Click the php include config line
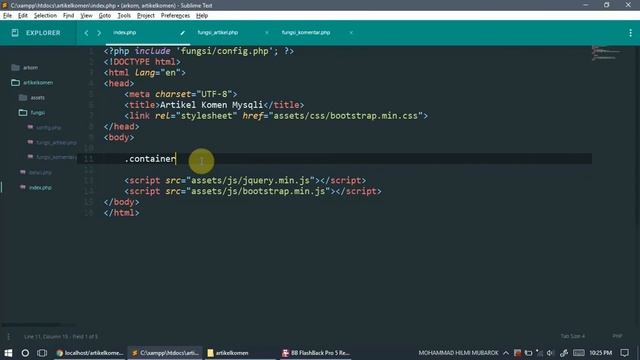This screenshot has height=360, width=640. 198,51
